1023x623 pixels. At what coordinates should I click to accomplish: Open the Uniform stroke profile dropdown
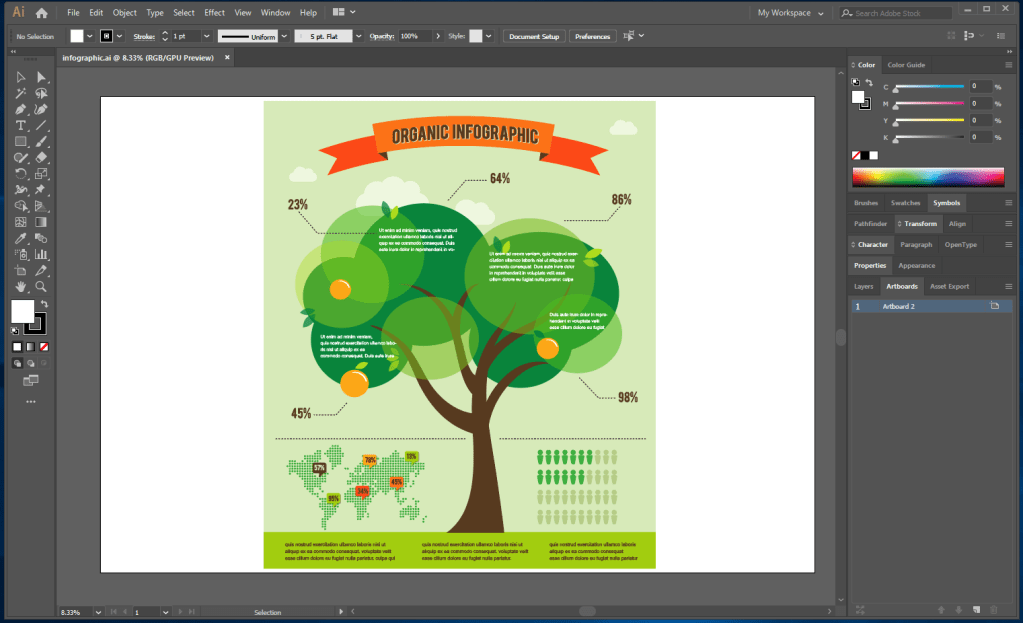tap(286, 36)
